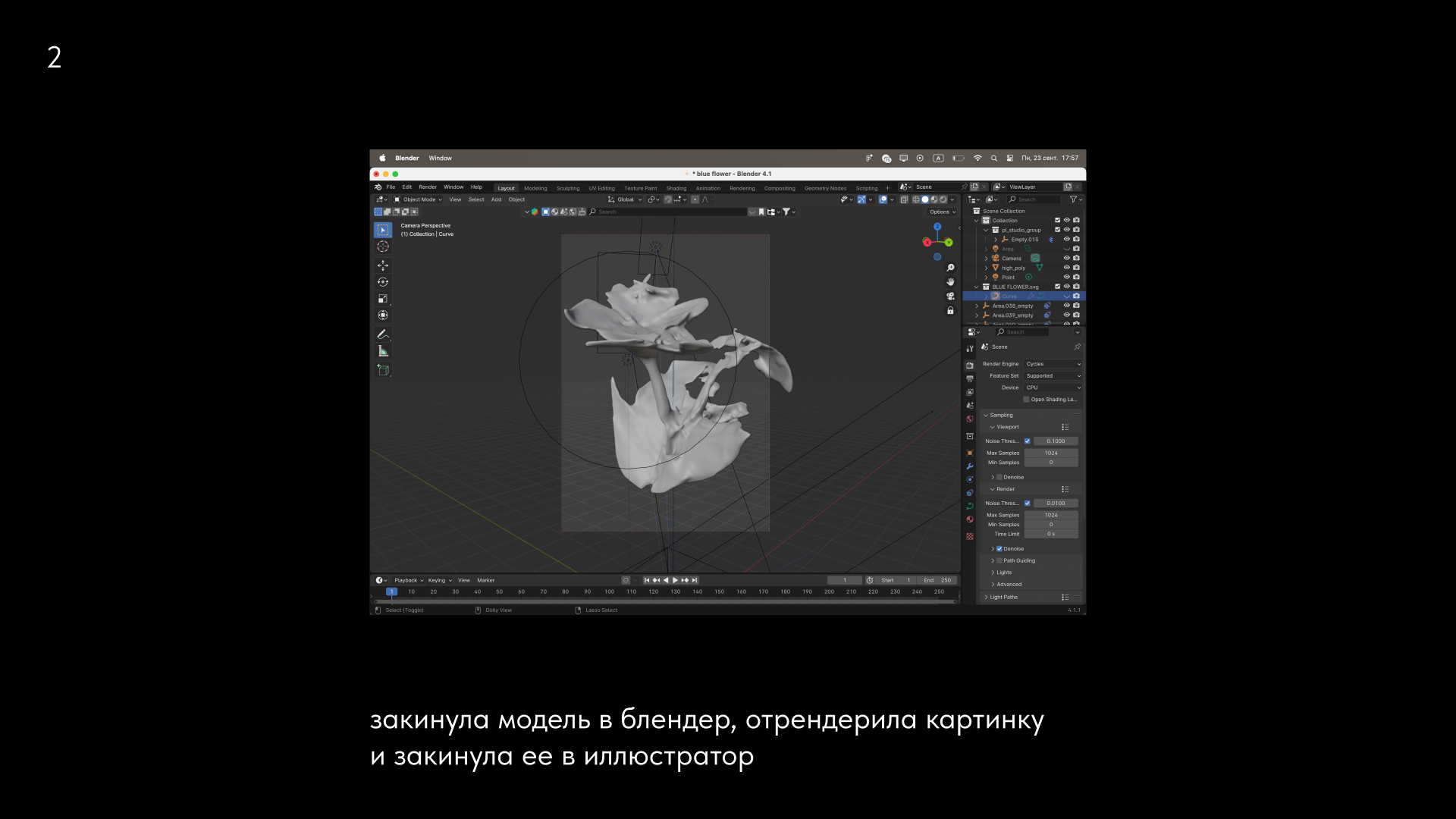
Task: Select the Measure tool
Action: coord(383,351)
